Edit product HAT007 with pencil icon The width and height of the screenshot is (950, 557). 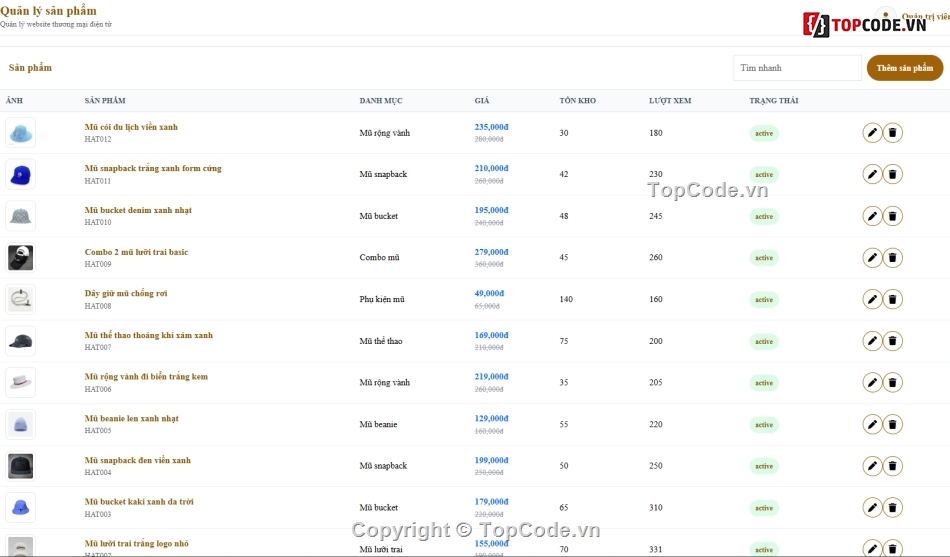pyautogui.click(x=872, y=341)
